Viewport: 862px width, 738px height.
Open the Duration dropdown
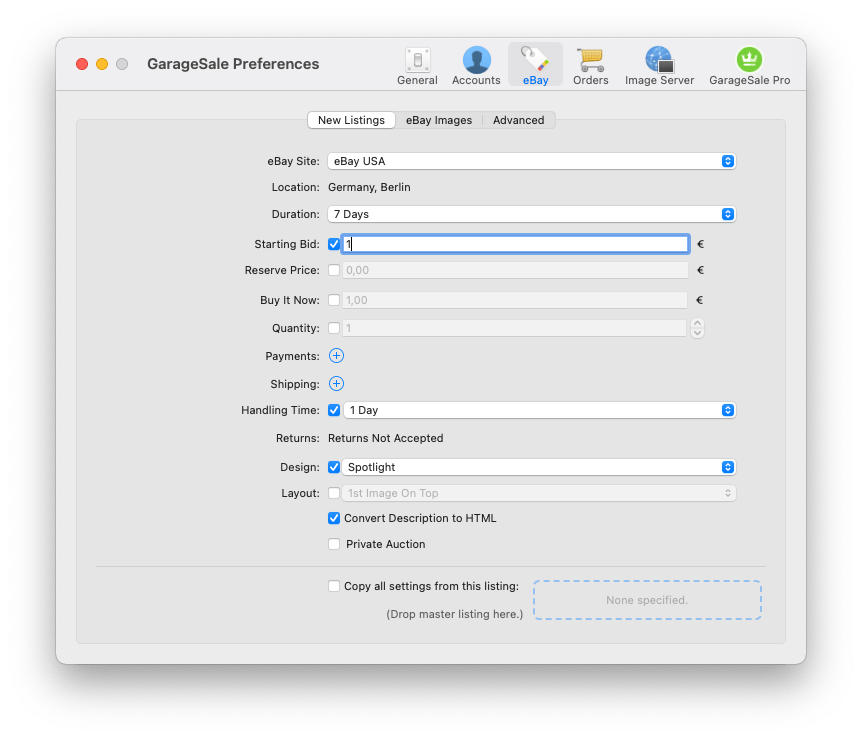pyautogui.click(x=532, y=214)
